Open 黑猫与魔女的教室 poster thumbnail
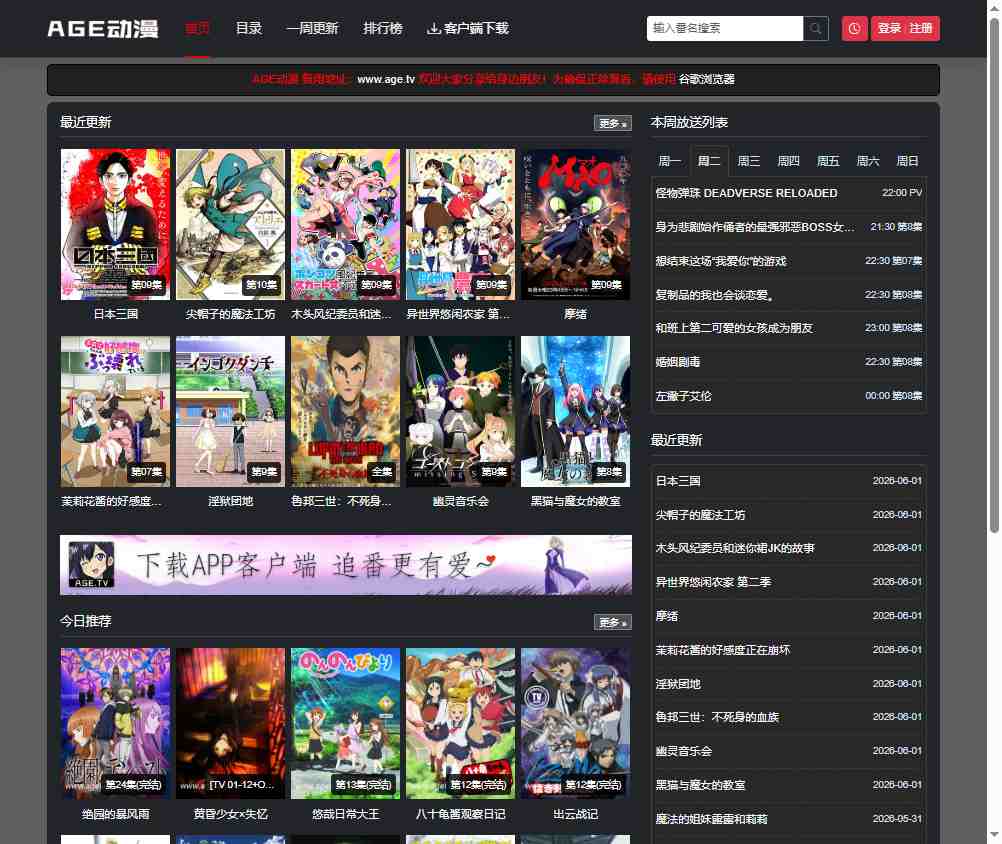 [x=576, y=411]
